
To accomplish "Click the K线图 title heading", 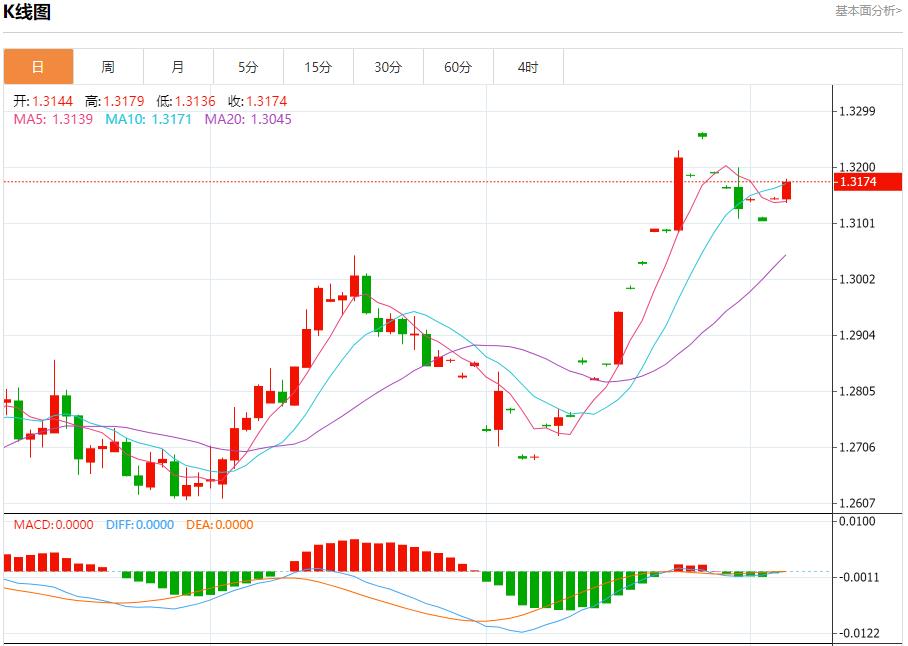I will click(27, 12).
